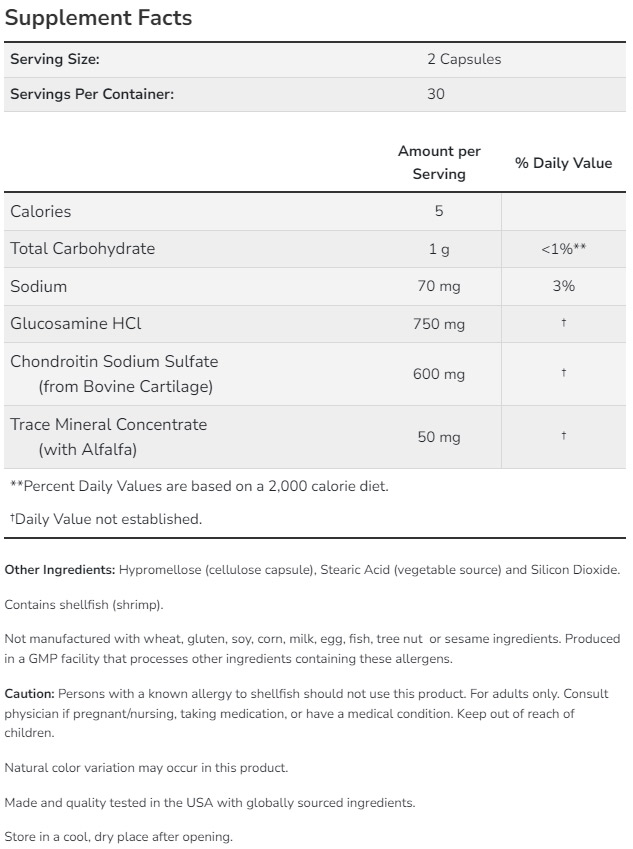Click the Servings Per Container label
Viewport: 633px width, 849px height.
point(92,94)
